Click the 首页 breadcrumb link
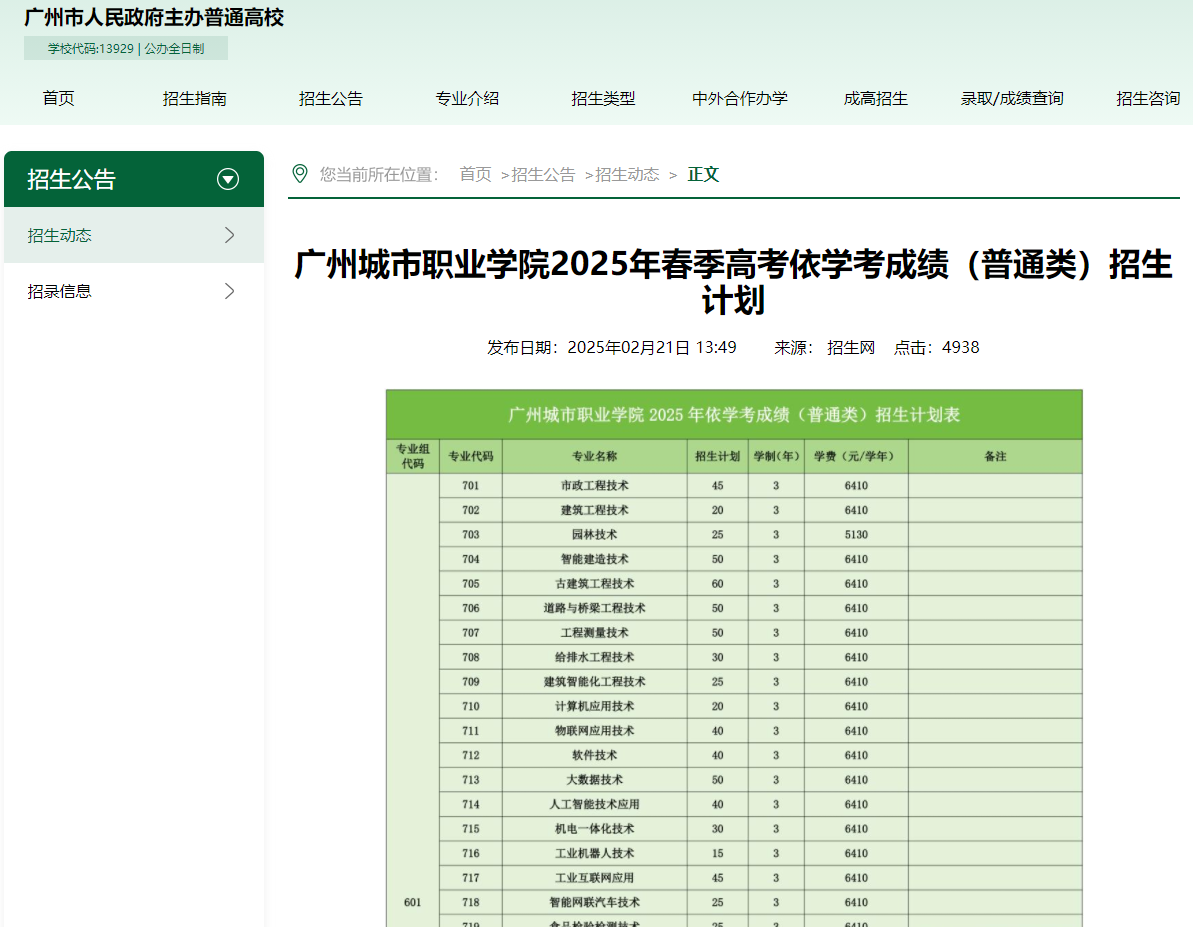The height and width of the screenshot is (927, 1193). (x=475, y=173)
